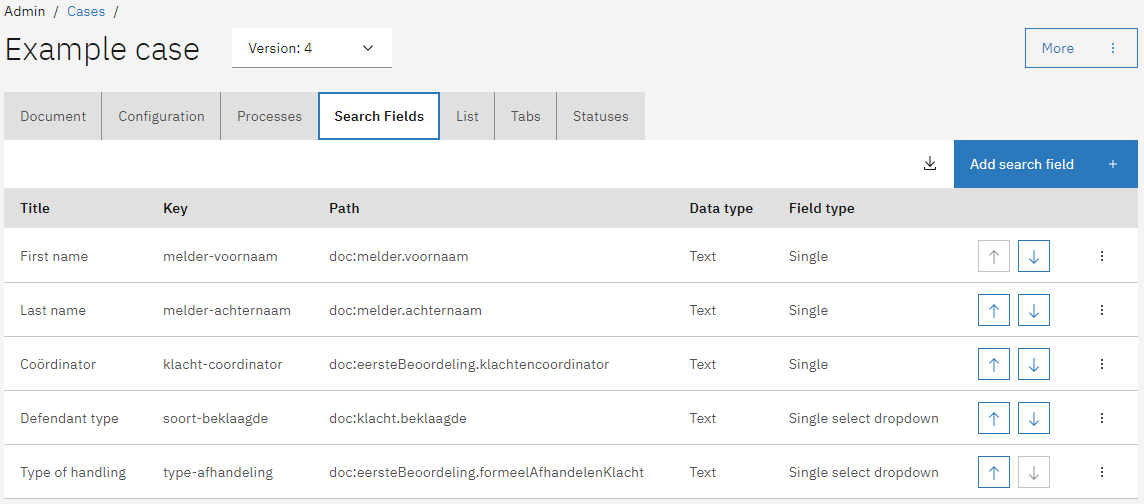Switch to the Document tab
The width and height of the screenshot is (1144, 504).
[x=53, y=116]
